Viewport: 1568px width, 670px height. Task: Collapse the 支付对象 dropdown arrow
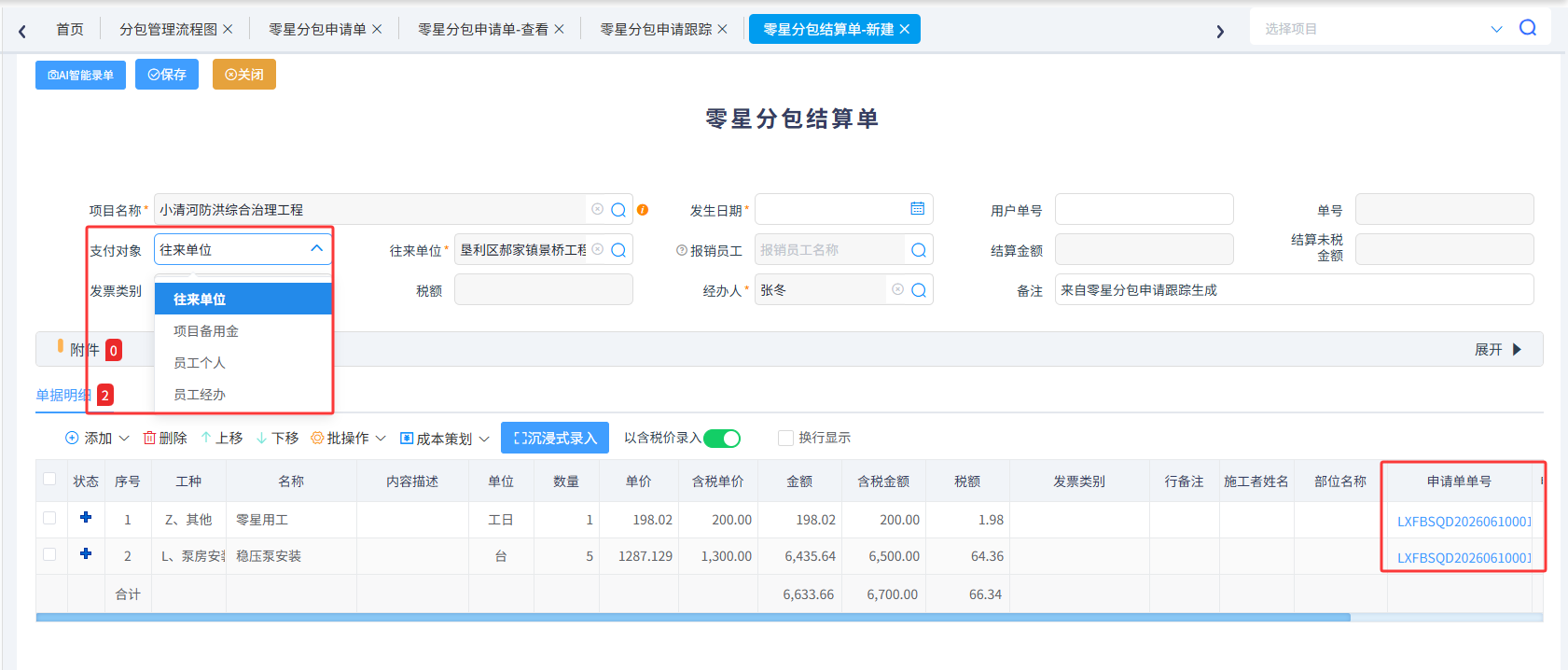(316, 248)
